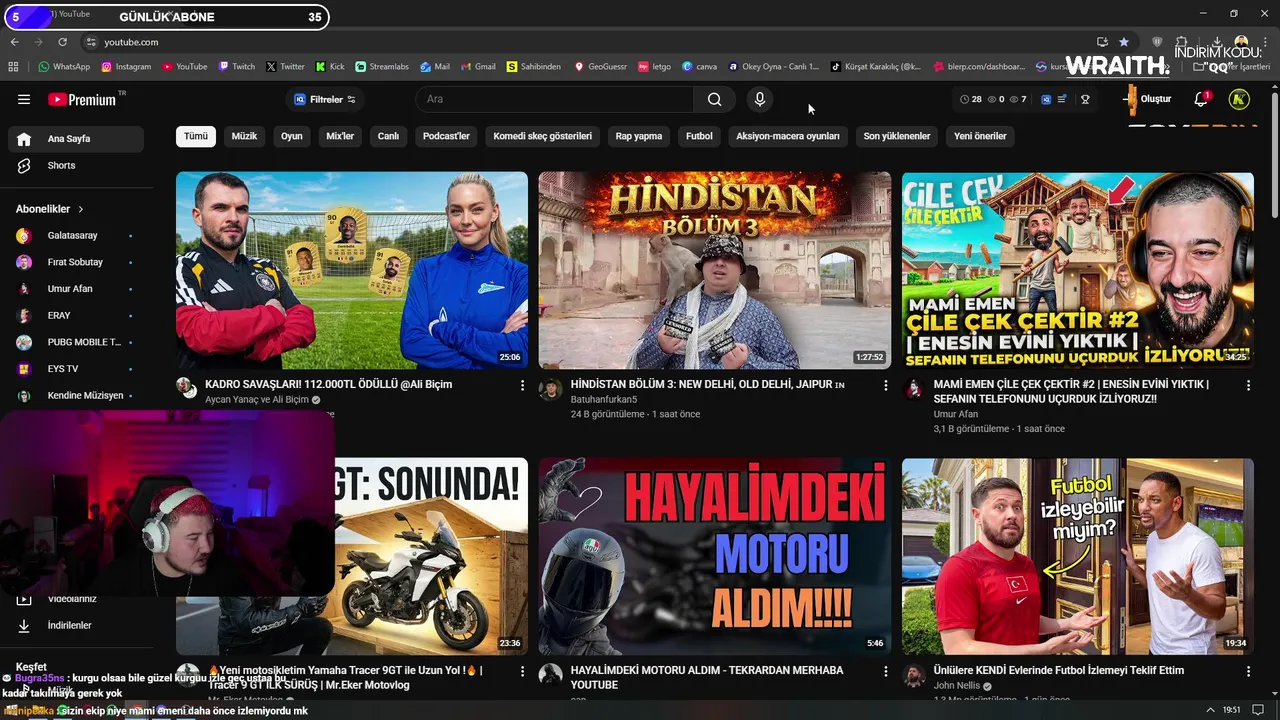
Task: Start voice search with the microphone icon
Action: click(760, 99)
